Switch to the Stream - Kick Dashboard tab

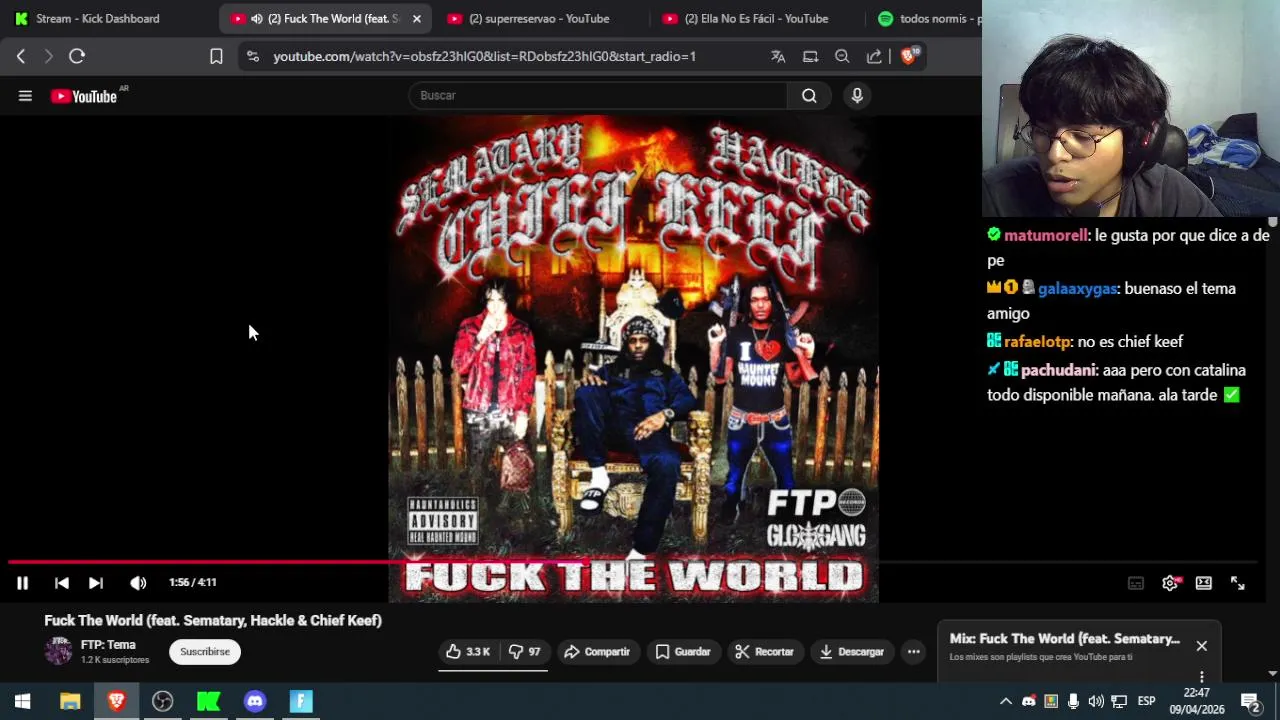[x=98, y=18]
